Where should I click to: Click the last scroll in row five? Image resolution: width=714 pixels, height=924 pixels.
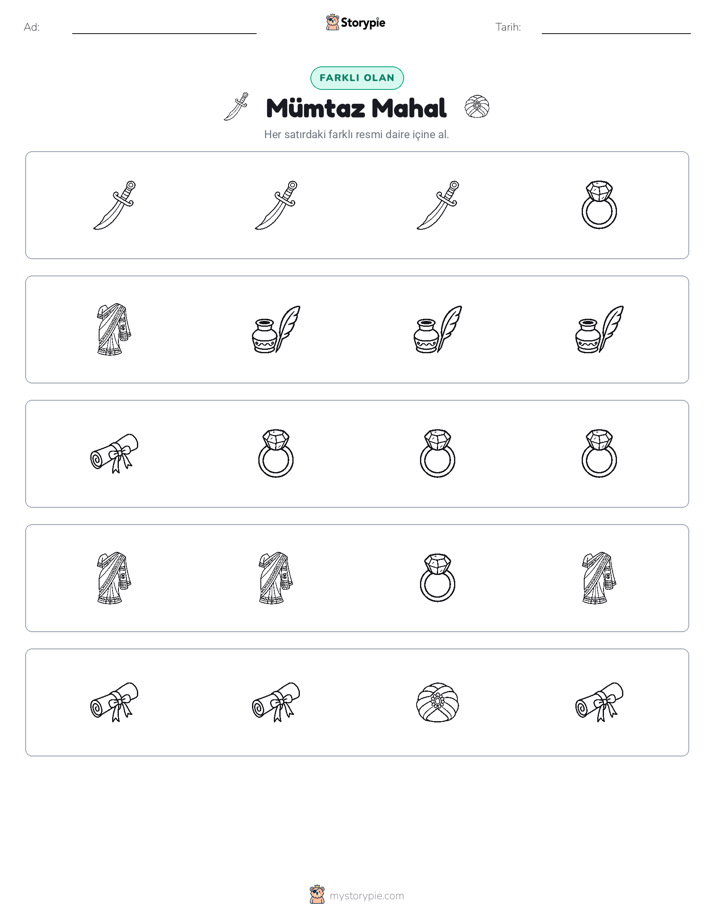[599, 702]
